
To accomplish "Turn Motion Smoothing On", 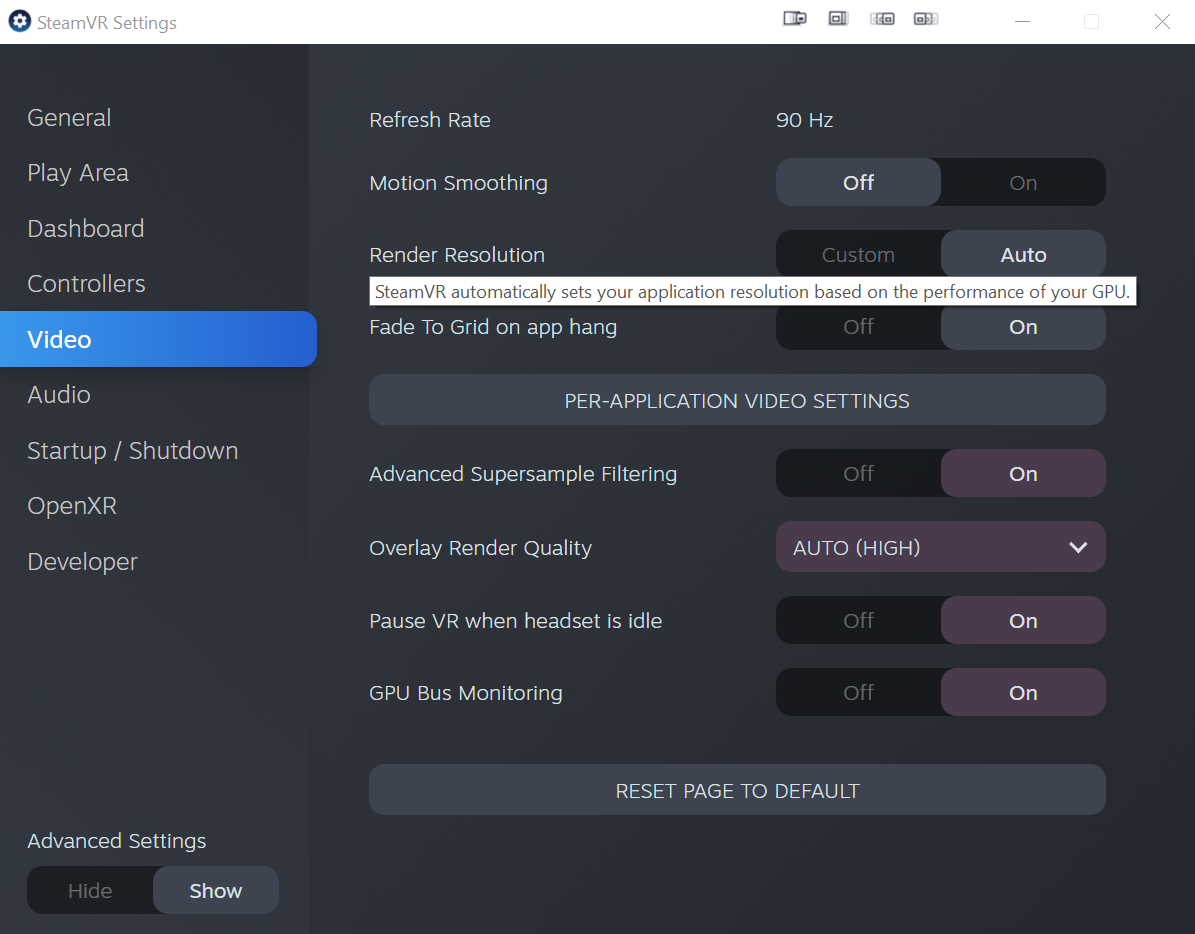I will 1023,183.
